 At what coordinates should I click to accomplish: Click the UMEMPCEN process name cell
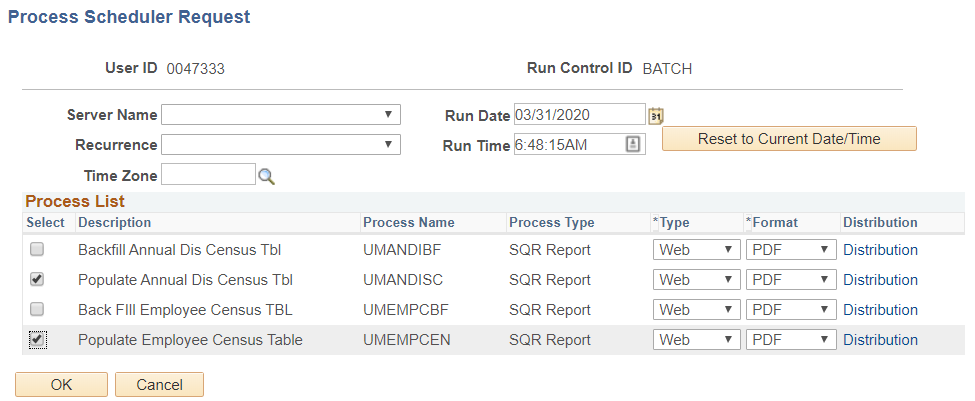[407, 339]
